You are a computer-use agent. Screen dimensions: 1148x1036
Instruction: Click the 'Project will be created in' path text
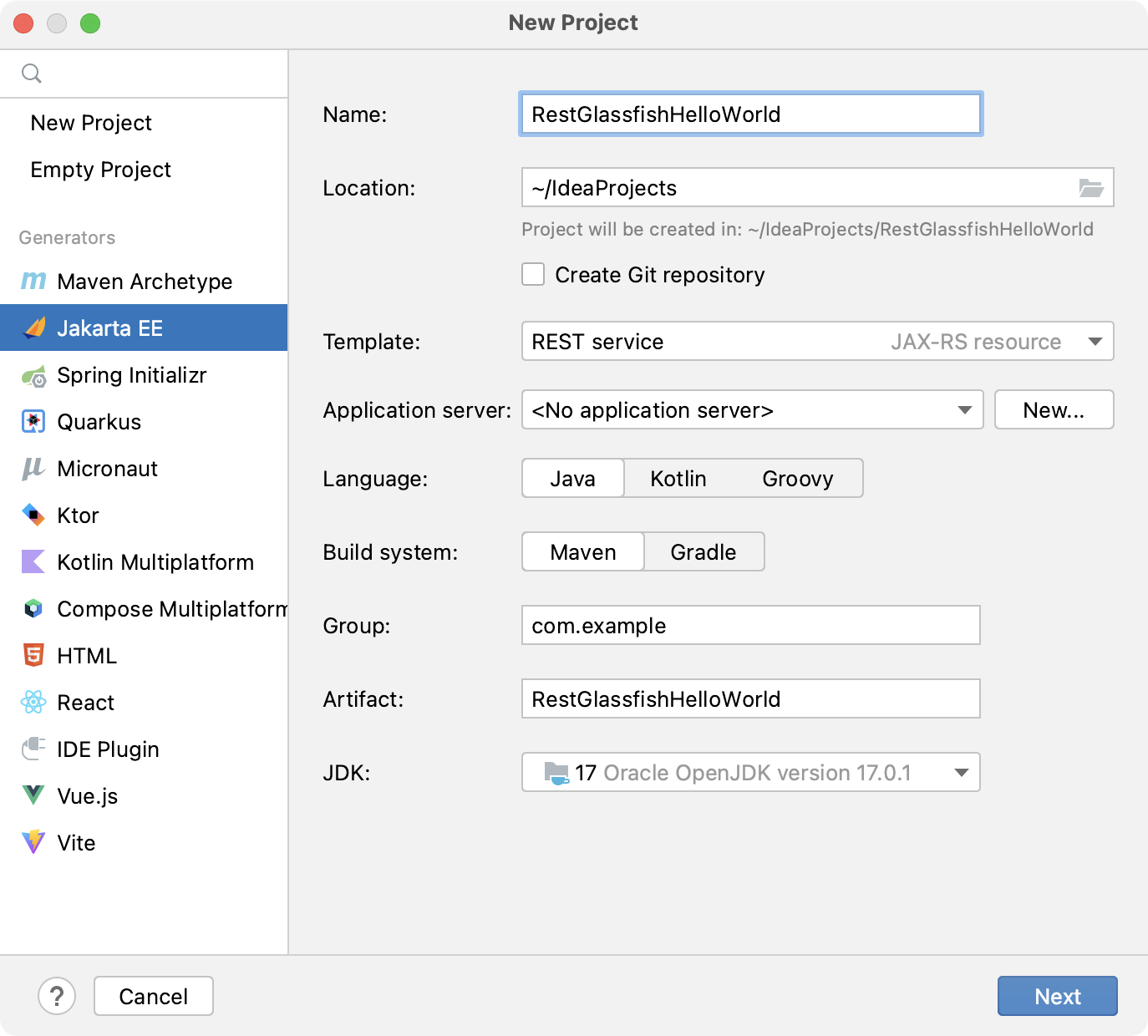coord(807,230)
